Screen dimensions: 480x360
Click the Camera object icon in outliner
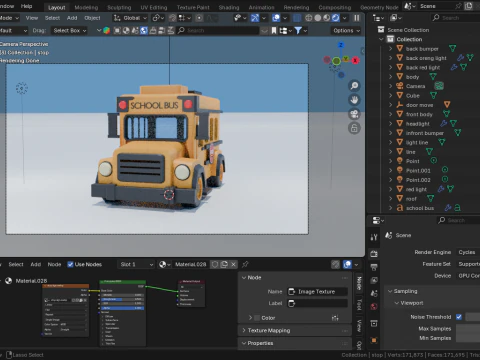[x=400, y=86]
